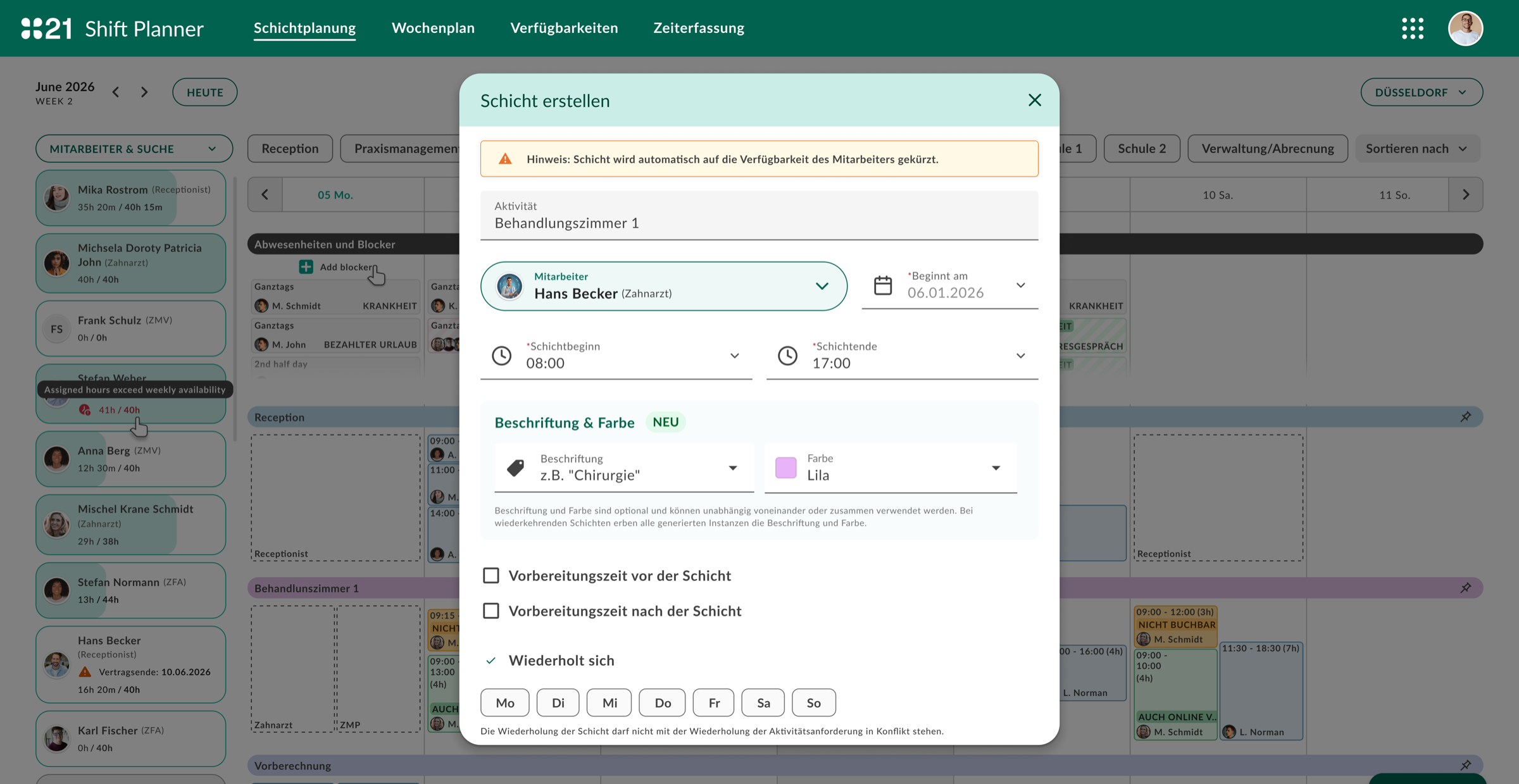Open Anna Berg employee card
The image size is (1519, 784).
131,459
